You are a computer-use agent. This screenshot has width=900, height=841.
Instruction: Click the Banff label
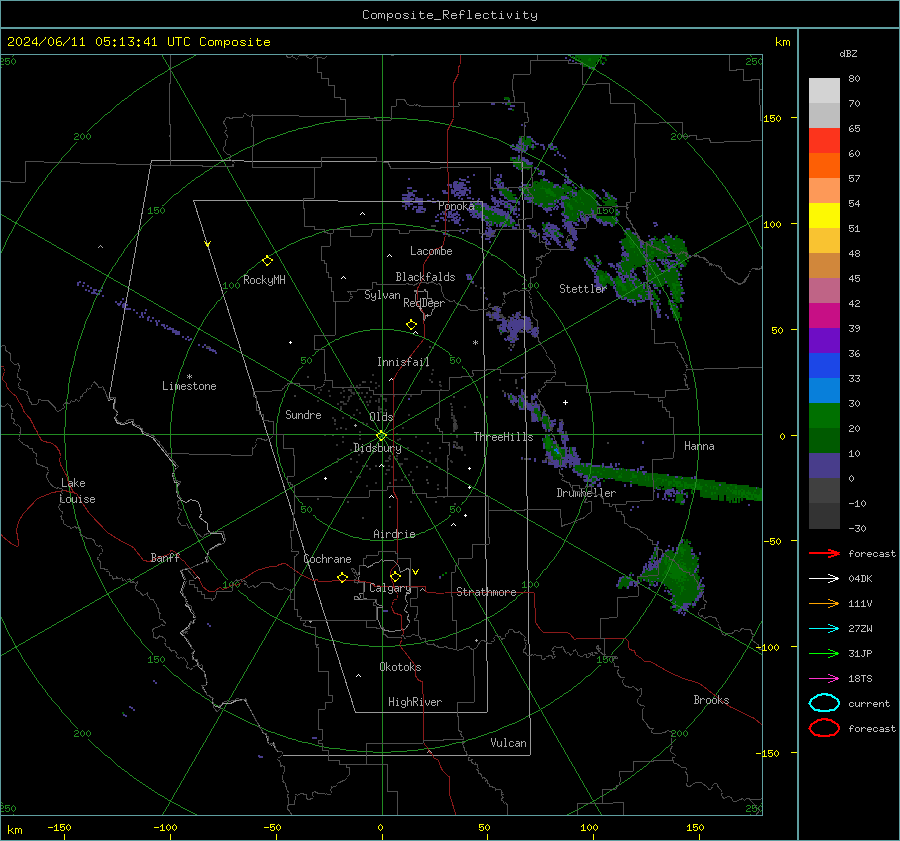165,558
